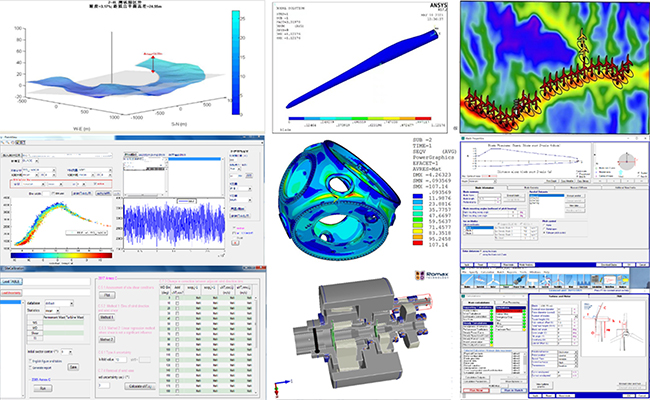Select the red marker on 3D terrain plot
The height and width of the screenshot is (400, 650).
coord(153,60)
